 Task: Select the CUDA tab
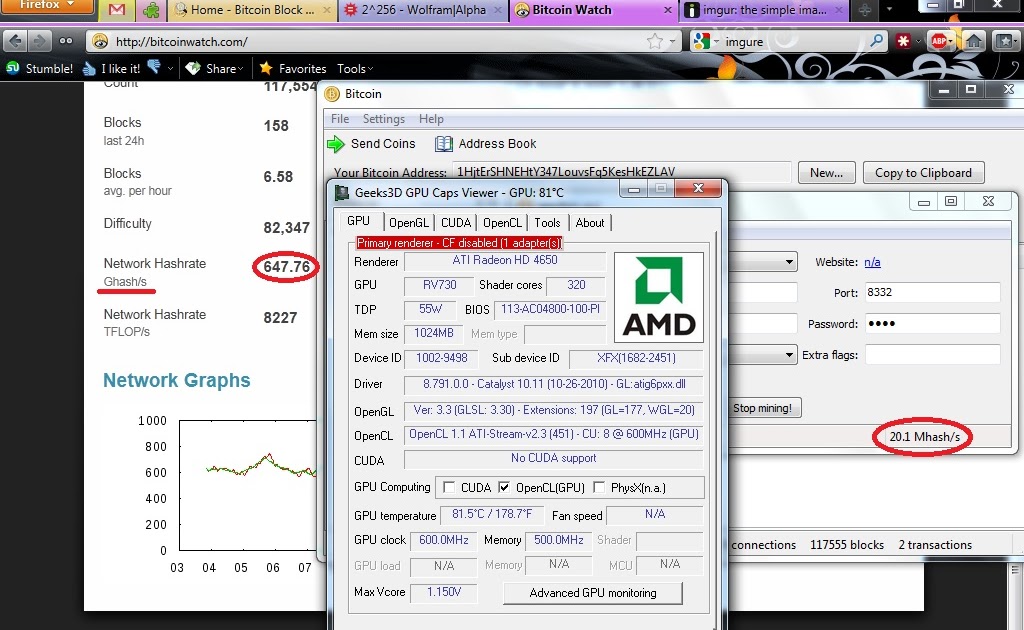[456, 223]
